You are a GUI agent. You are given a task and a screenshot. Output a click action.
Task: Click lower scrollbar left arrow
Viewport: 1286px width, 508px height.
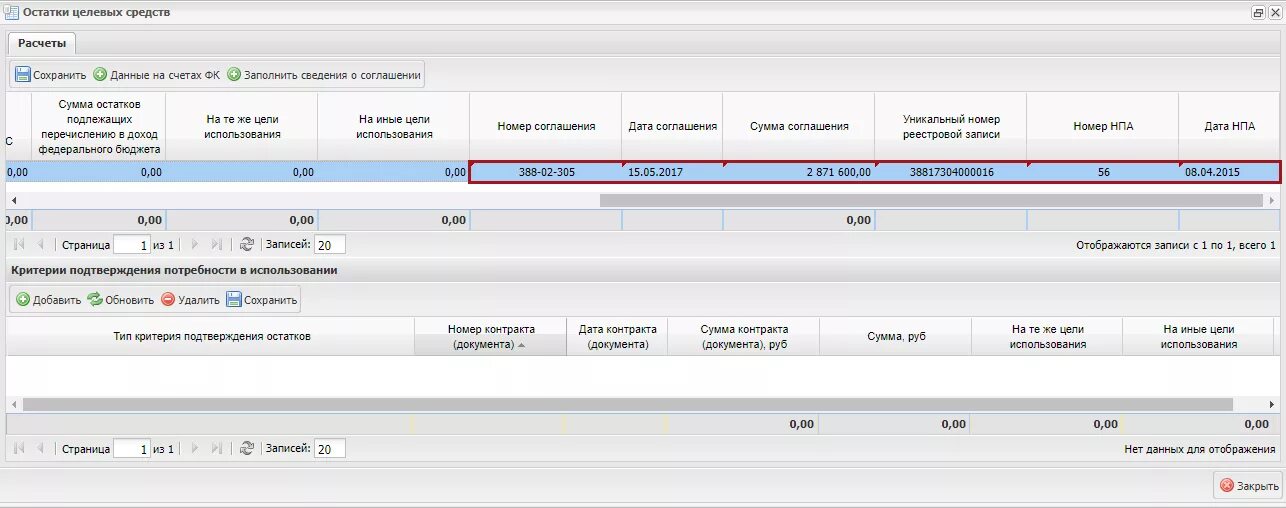[x=12, y=404]
